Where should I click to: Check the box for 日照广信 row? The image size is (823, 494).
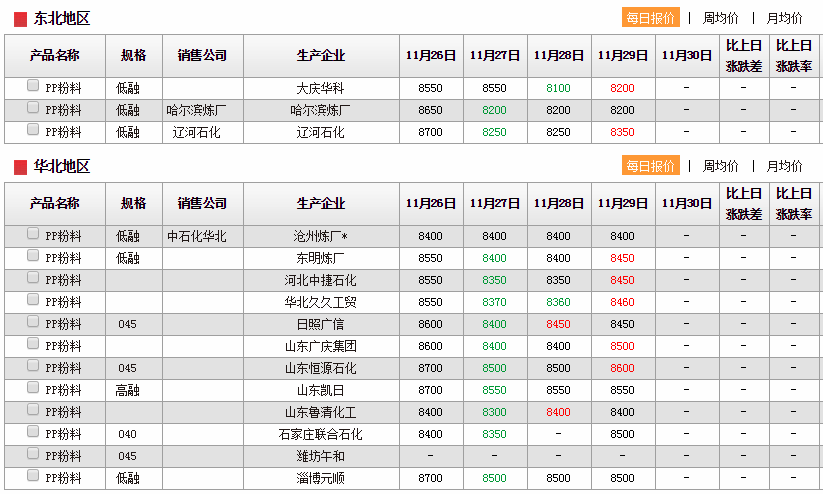(x=33, y=323)
